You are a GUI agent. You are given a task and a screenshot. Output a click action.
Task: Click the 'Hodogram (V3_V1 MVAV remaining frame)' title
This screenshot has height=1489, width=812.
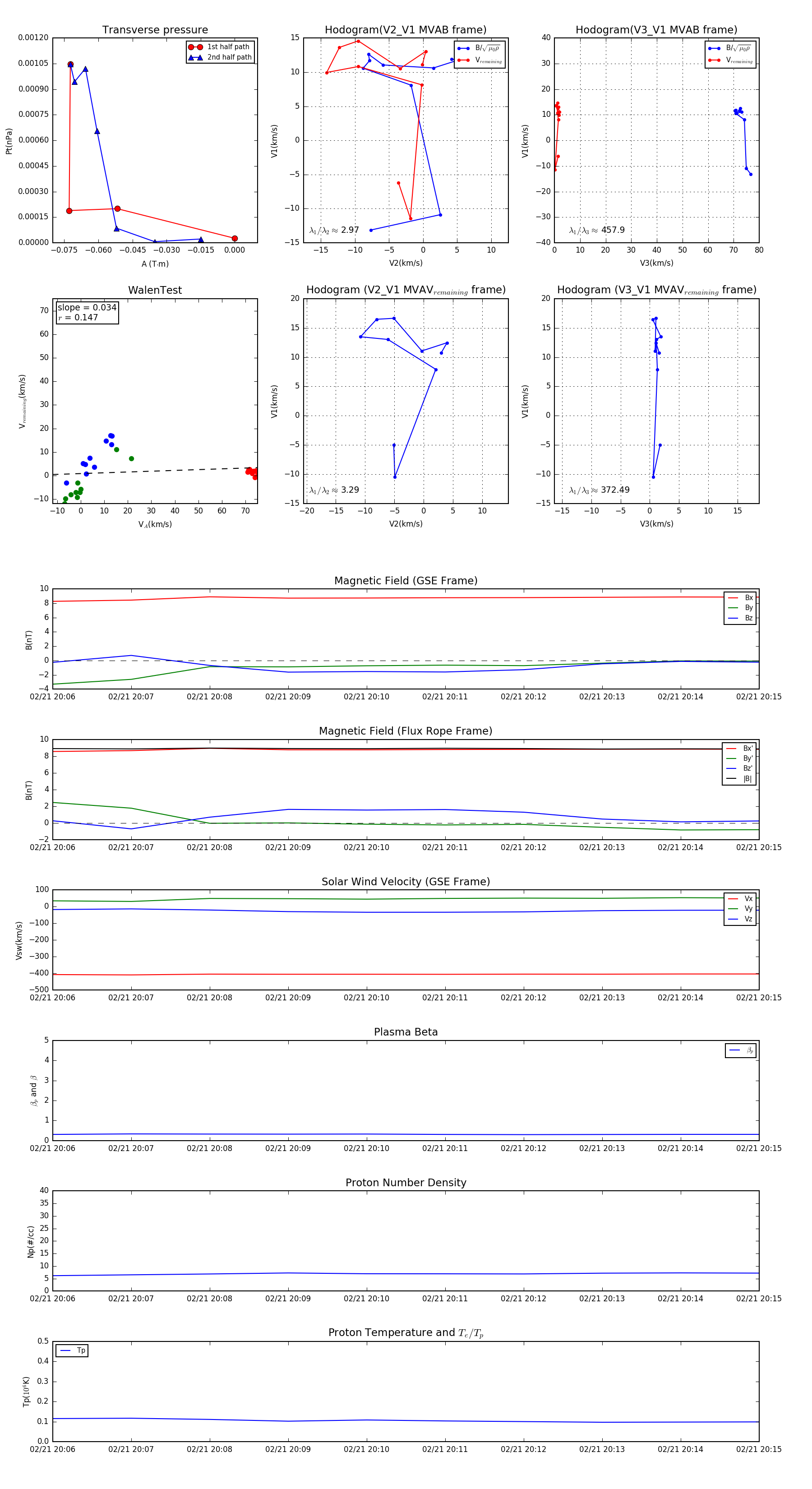(x=656, y=290)
